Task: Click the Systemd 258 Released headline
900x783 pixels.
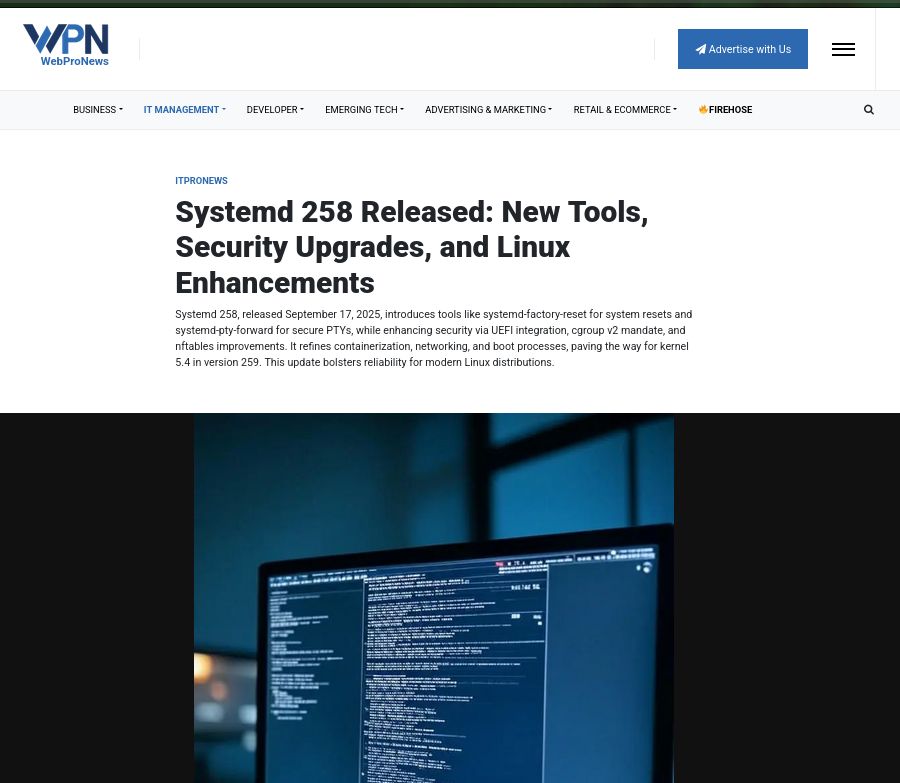Action: 412,247
